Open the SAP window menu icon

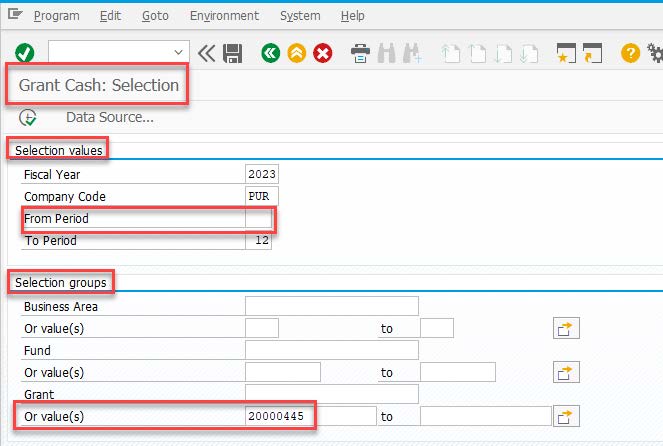coord(15,15)
